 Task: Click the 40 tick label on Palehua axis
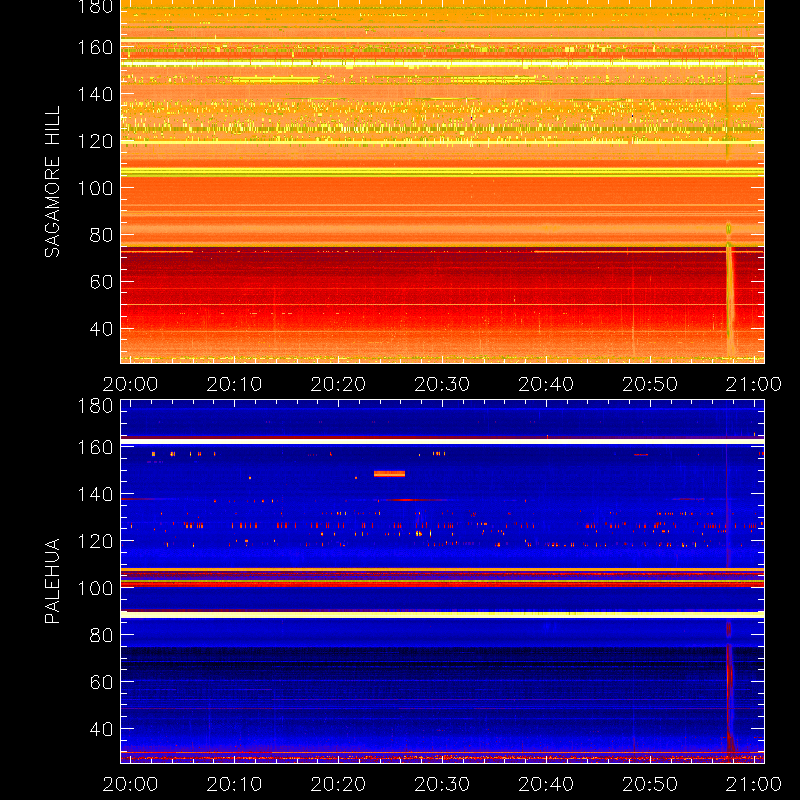click(101, 729)
